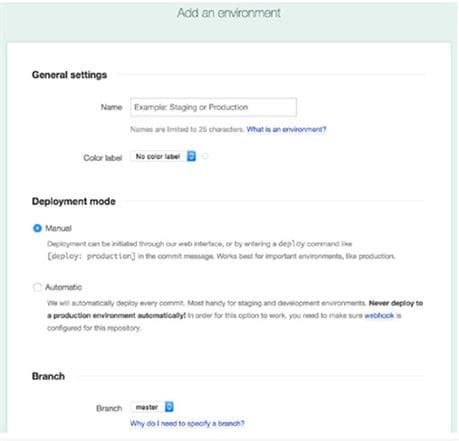Click the Name input field
The width and height of the screenshot is (459, 441).
pyautogui.click(x=213, y=107)
